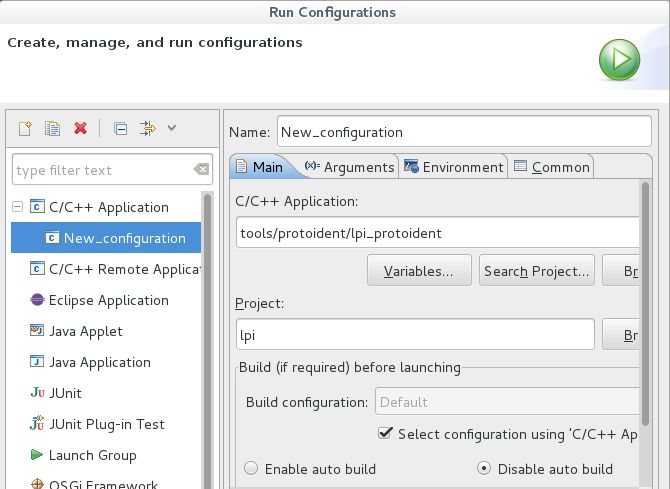Click the JUnit Ju icon
Viewport: 670px width, 489px height.
pos(37,392)
